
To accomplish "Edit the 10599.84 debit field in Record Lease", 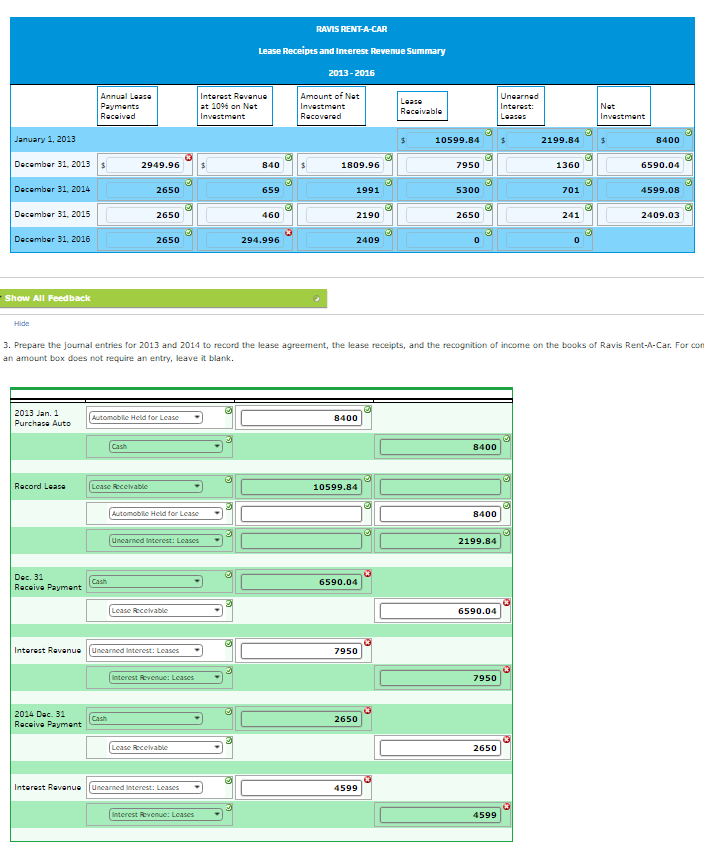I will point(301,487).
